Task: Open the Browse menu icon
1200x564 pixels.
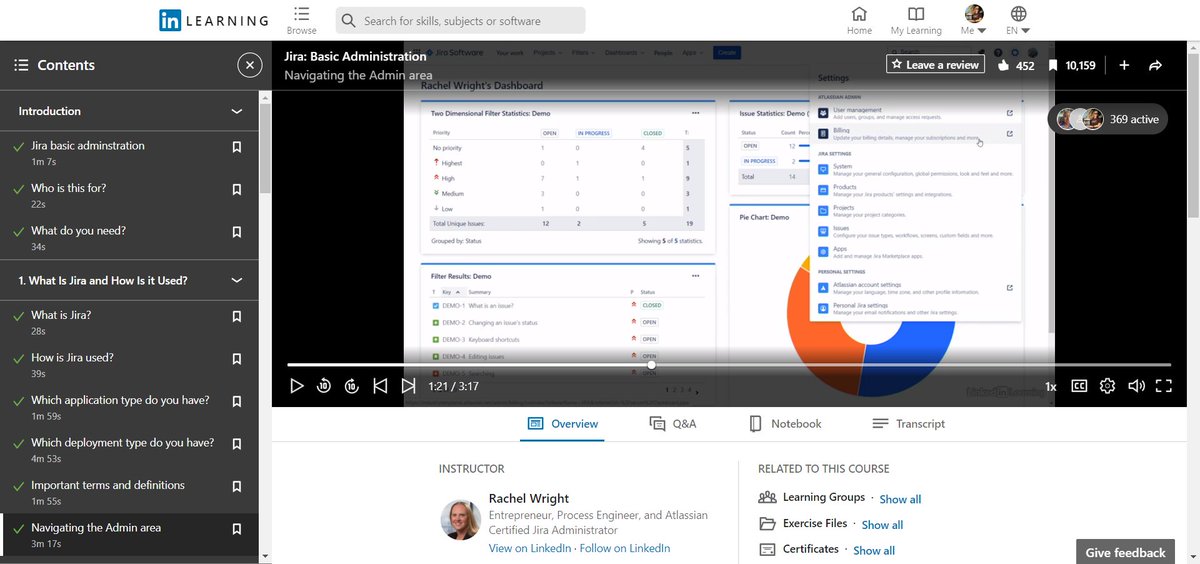Action: (301, 14)
